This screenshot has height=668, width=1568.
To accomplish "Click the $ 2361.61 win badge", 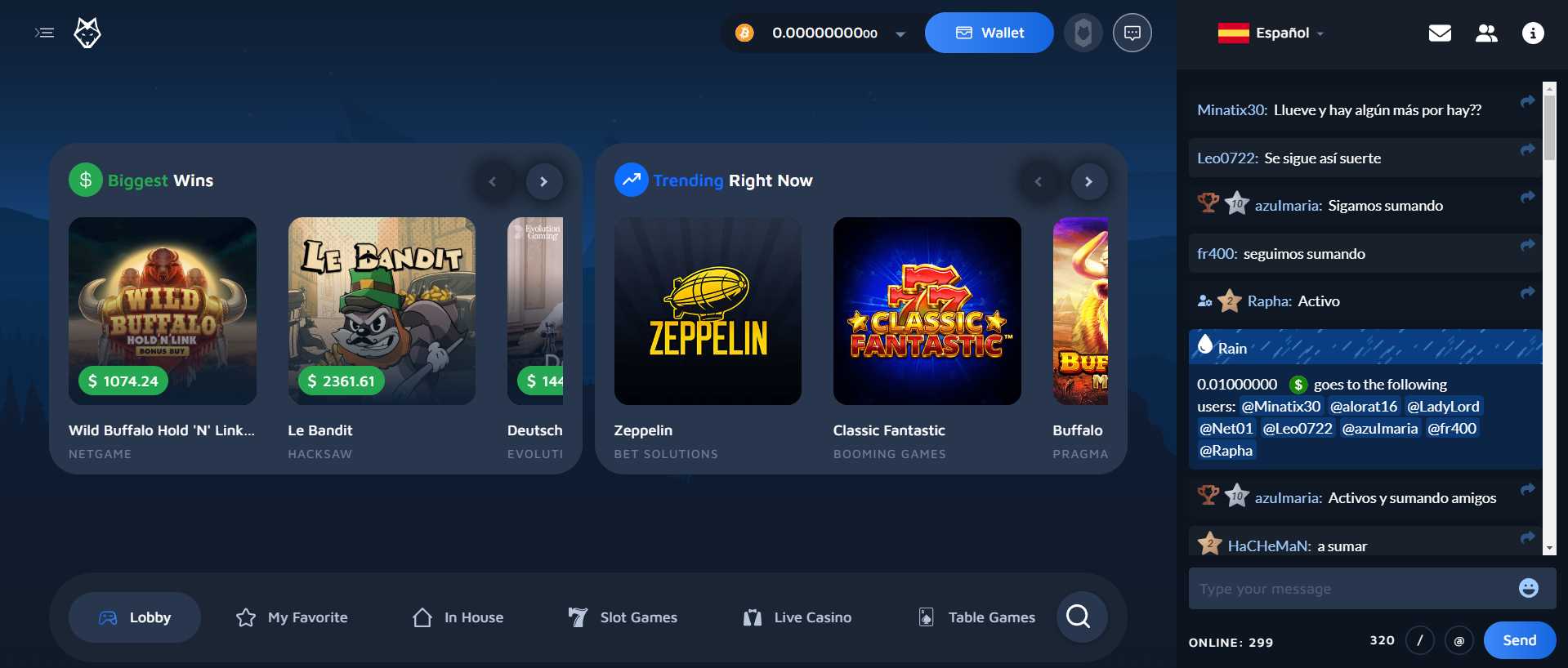I will (341, 381).
